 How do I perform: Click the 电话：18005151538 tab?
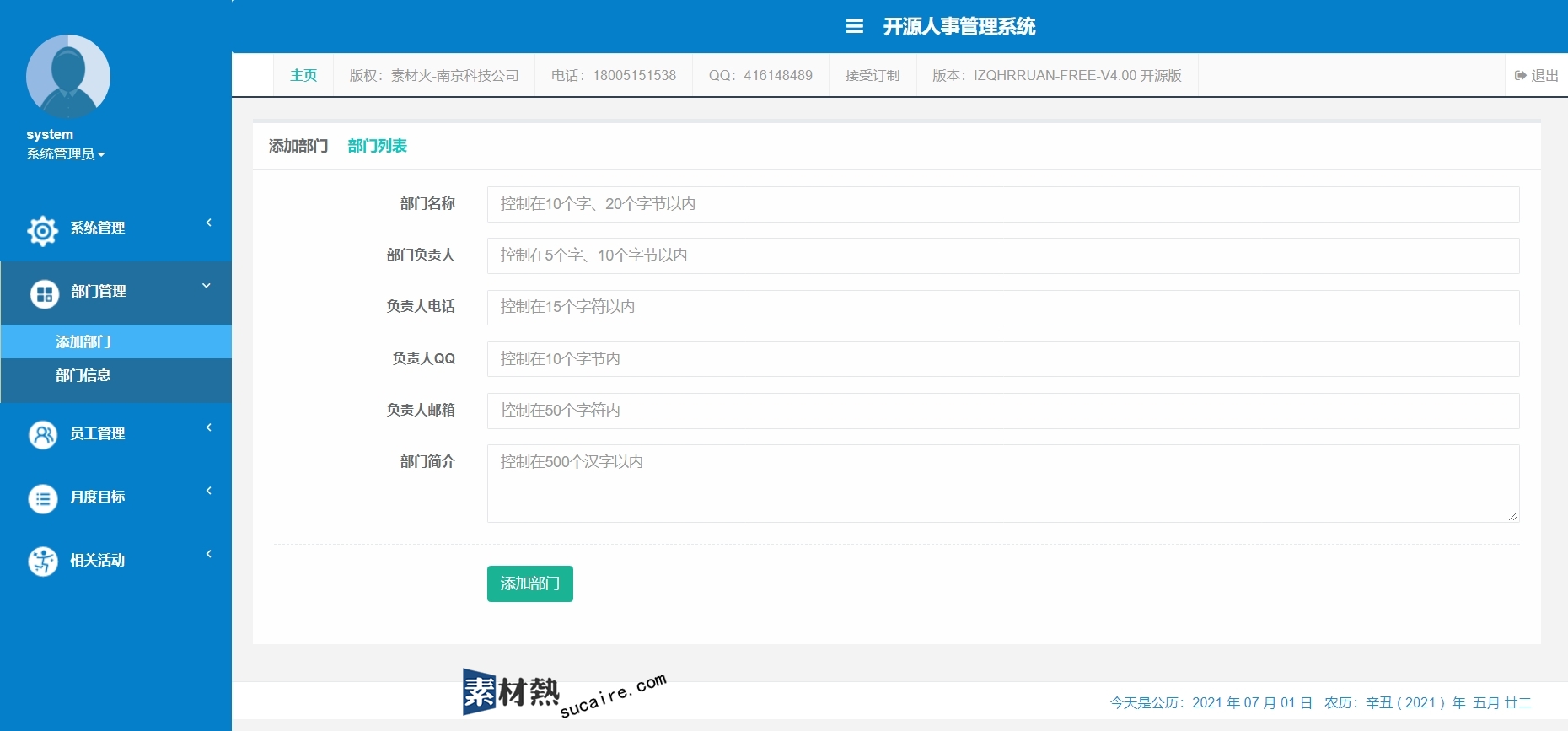click(614, 75)
